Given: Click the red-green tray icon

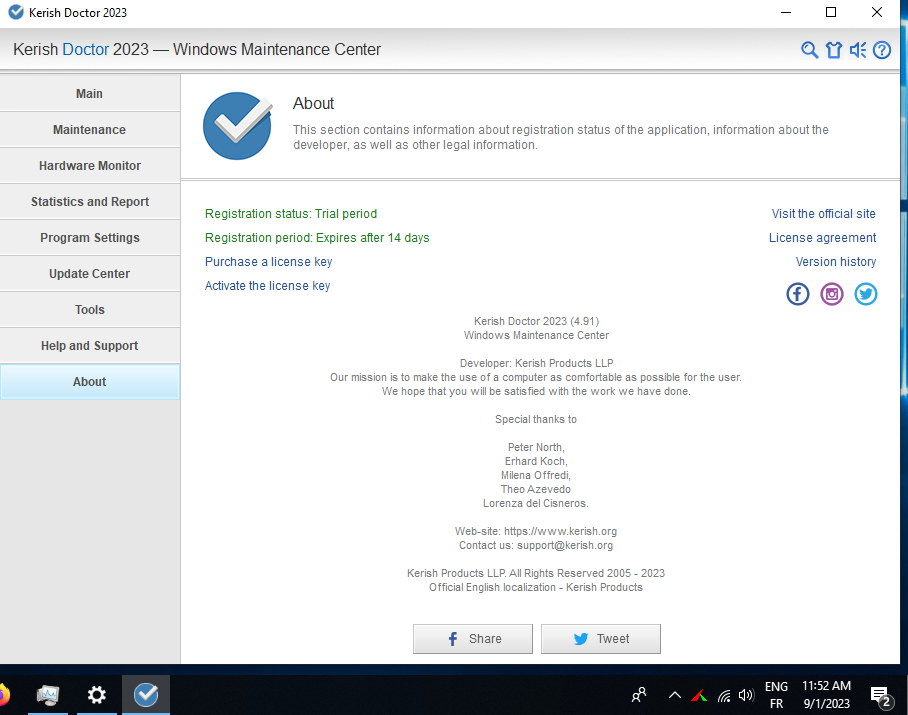Looking at the screenshot, I should coord(700,695).
